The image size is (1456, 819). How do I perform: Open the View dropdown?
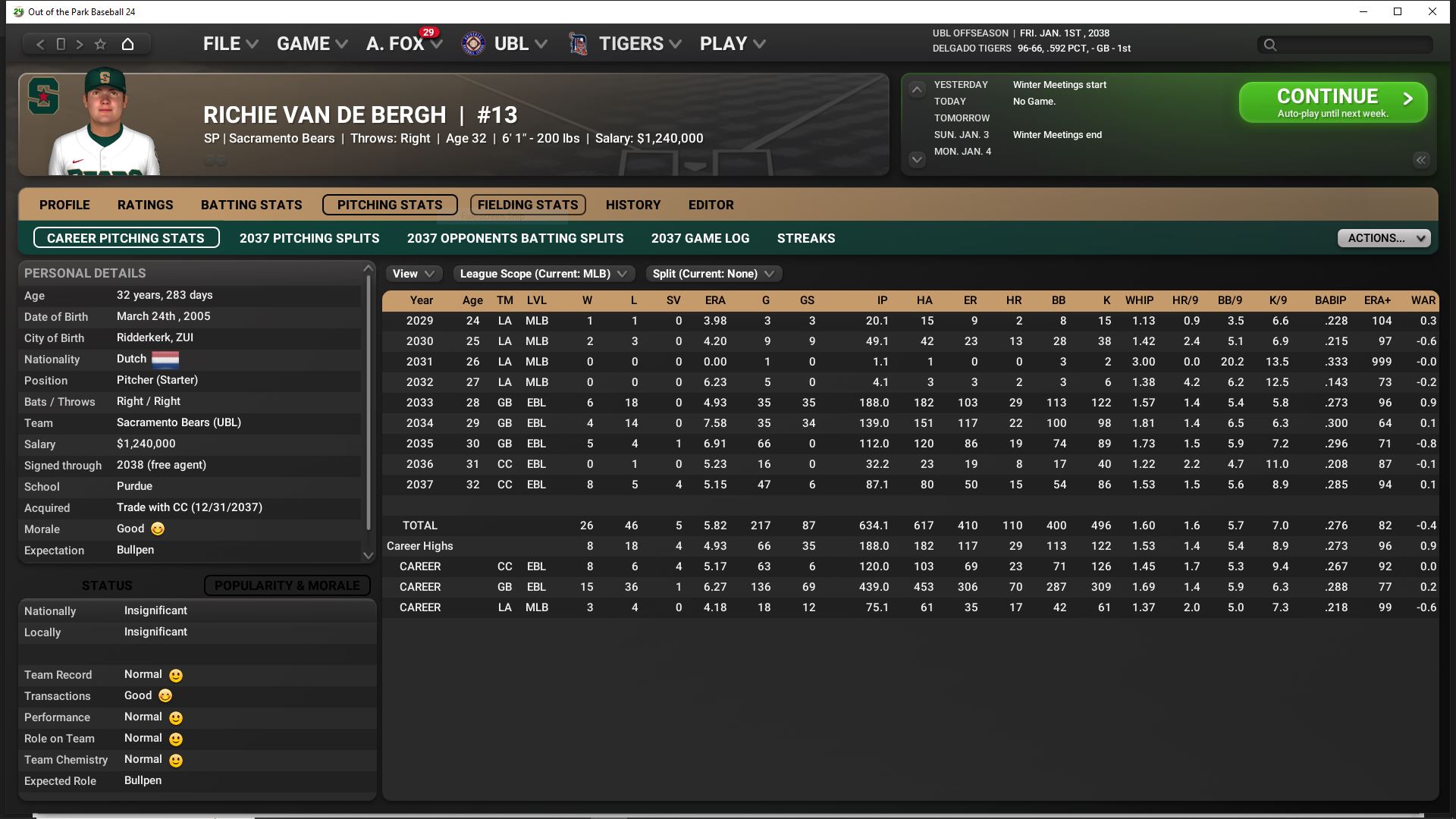click(x=413, y=274)
